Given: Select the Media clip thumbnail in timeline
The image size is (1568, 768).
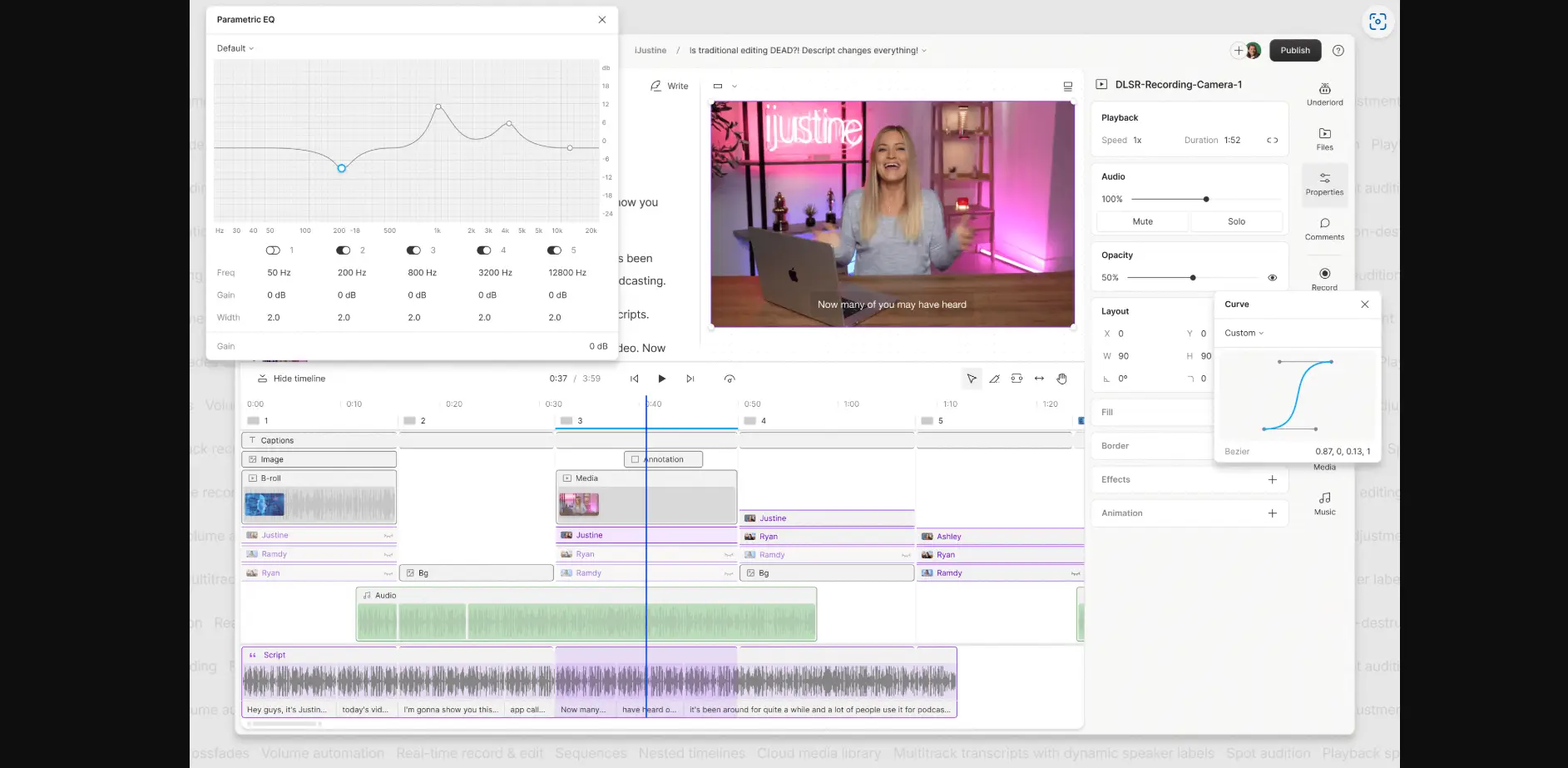Looking at the screenshot, I should (579, 504).
